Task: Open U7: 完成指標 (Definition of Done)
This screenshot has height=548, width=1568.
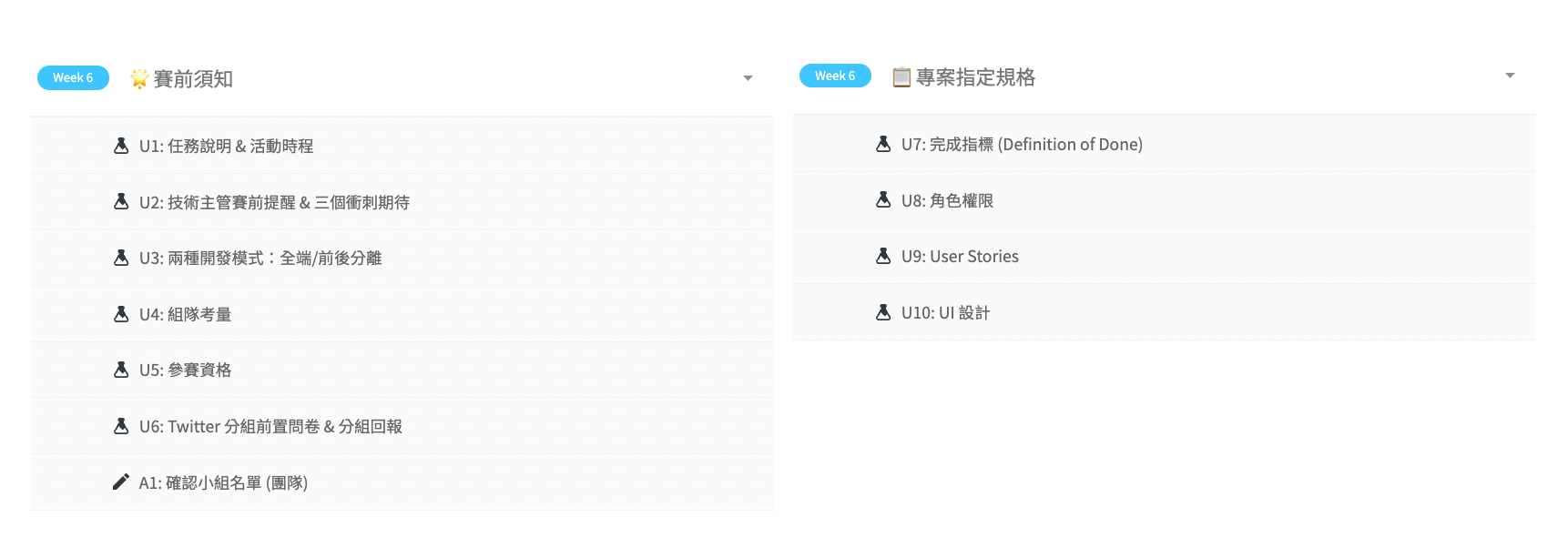Action: pyautogui.click(x=1022, y=144)
